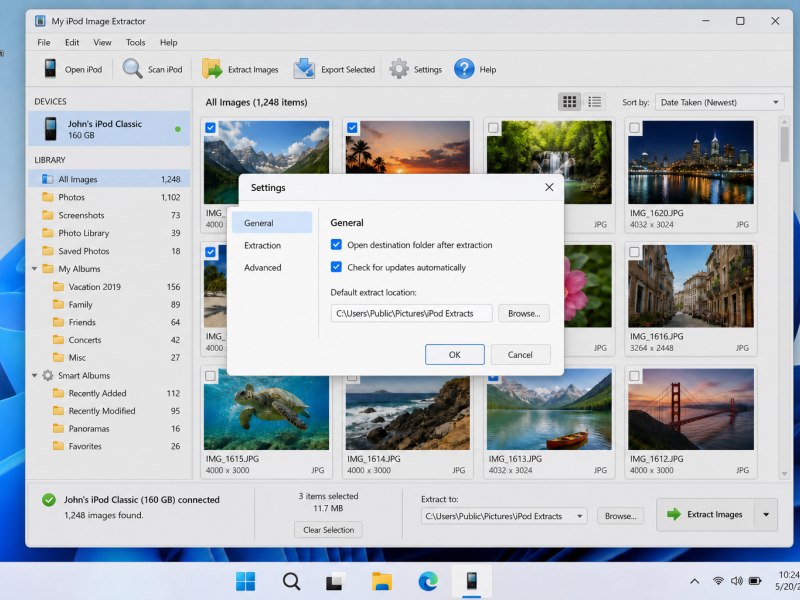The height and width of the screenshot is (600, 800).
Task: Launch Microsoft Edge from the taskbar
Action: 428,581
